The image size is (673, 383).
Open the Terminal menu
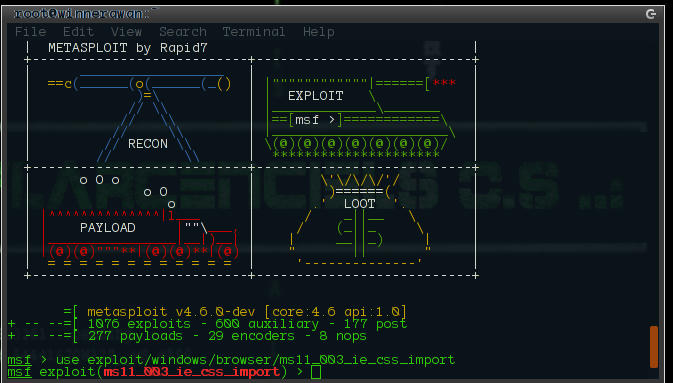(x=254, y=32)
